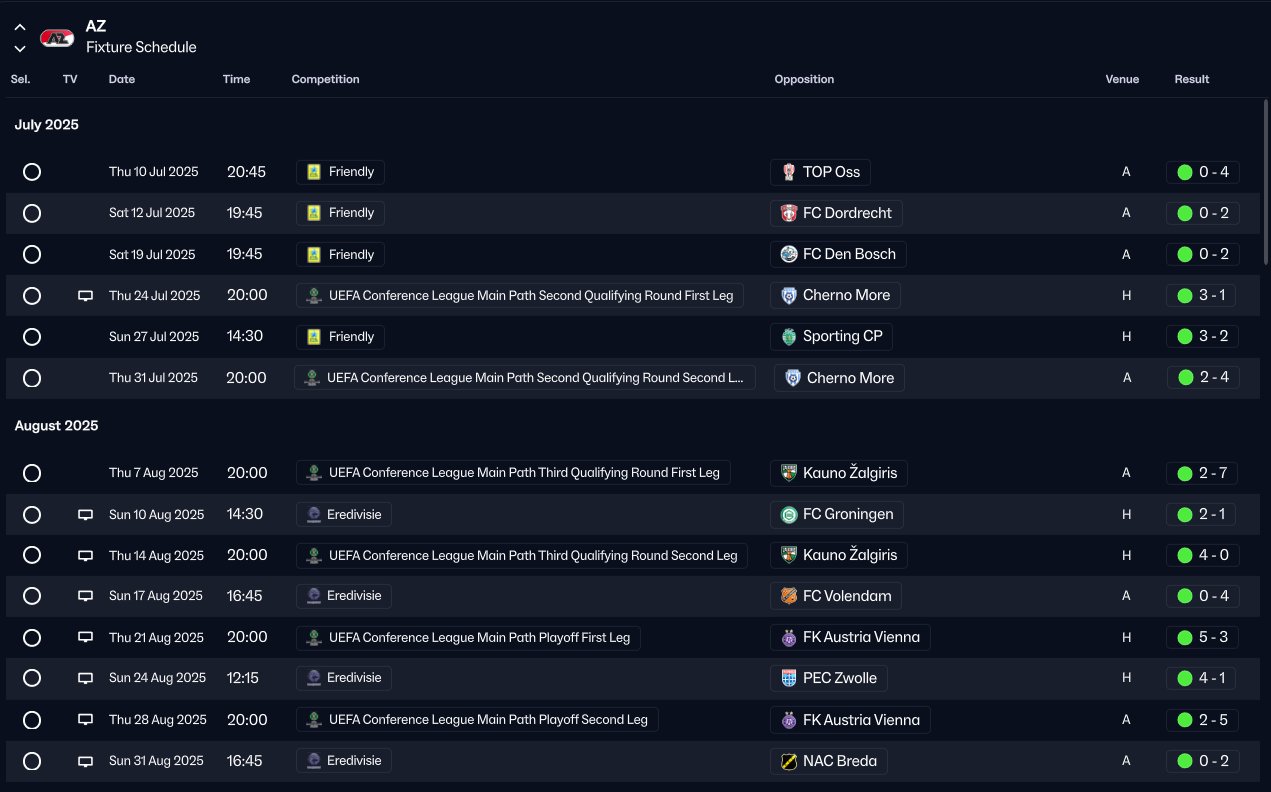
Task: View 2 - 5 result against Austria Vienna
Action: [x=1203, y=720]
